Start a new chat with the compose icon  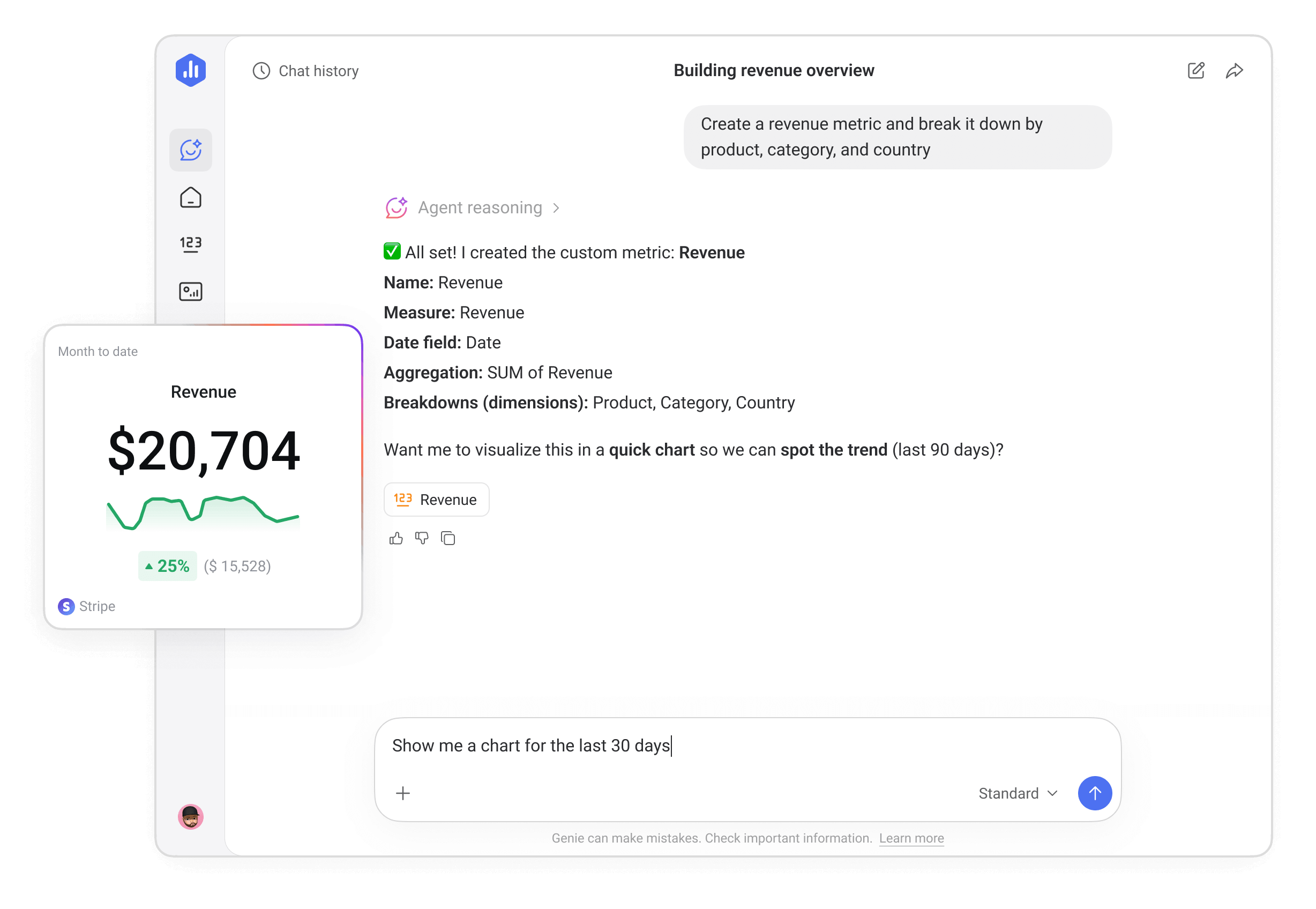click(1196, 70)
